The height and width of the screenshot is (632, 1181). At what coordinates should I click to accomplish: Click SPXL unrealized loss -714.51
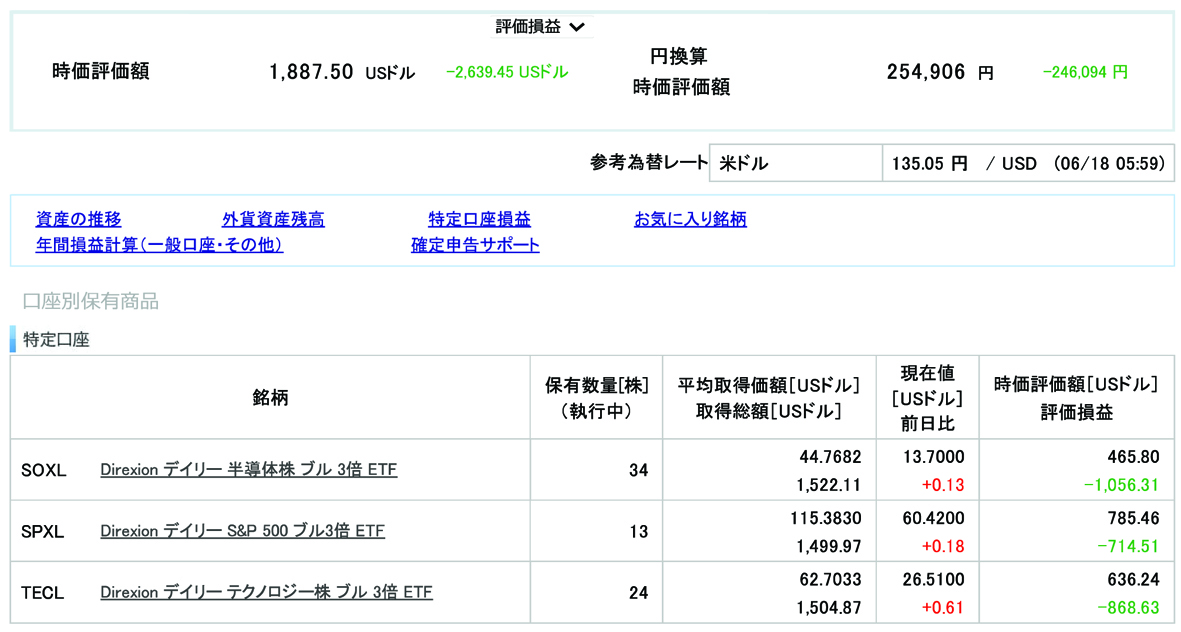point(1128,546)
